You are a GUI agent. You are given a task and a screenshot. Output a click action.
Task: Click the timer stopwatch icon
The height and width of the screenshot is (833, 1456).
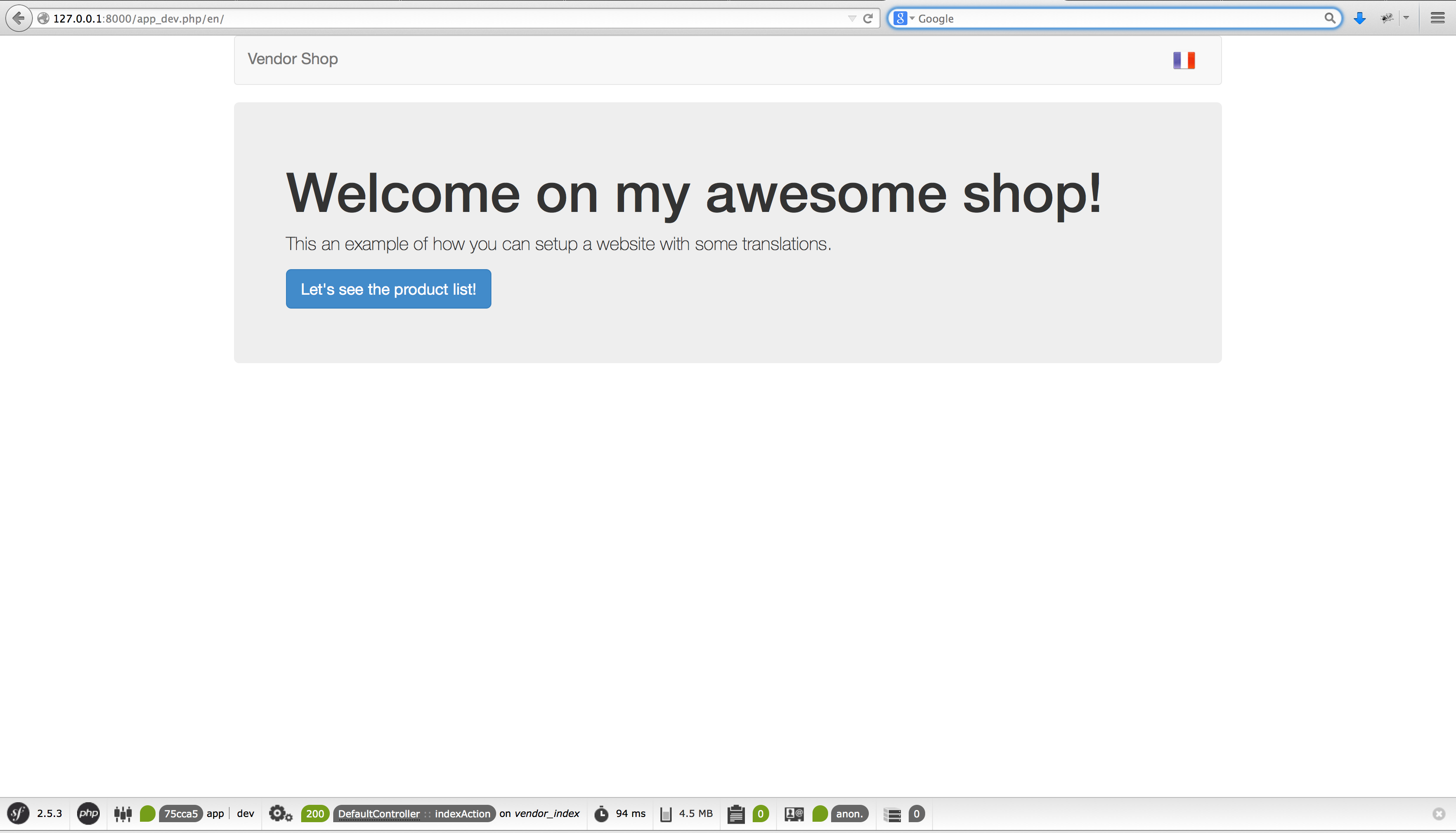601,813
